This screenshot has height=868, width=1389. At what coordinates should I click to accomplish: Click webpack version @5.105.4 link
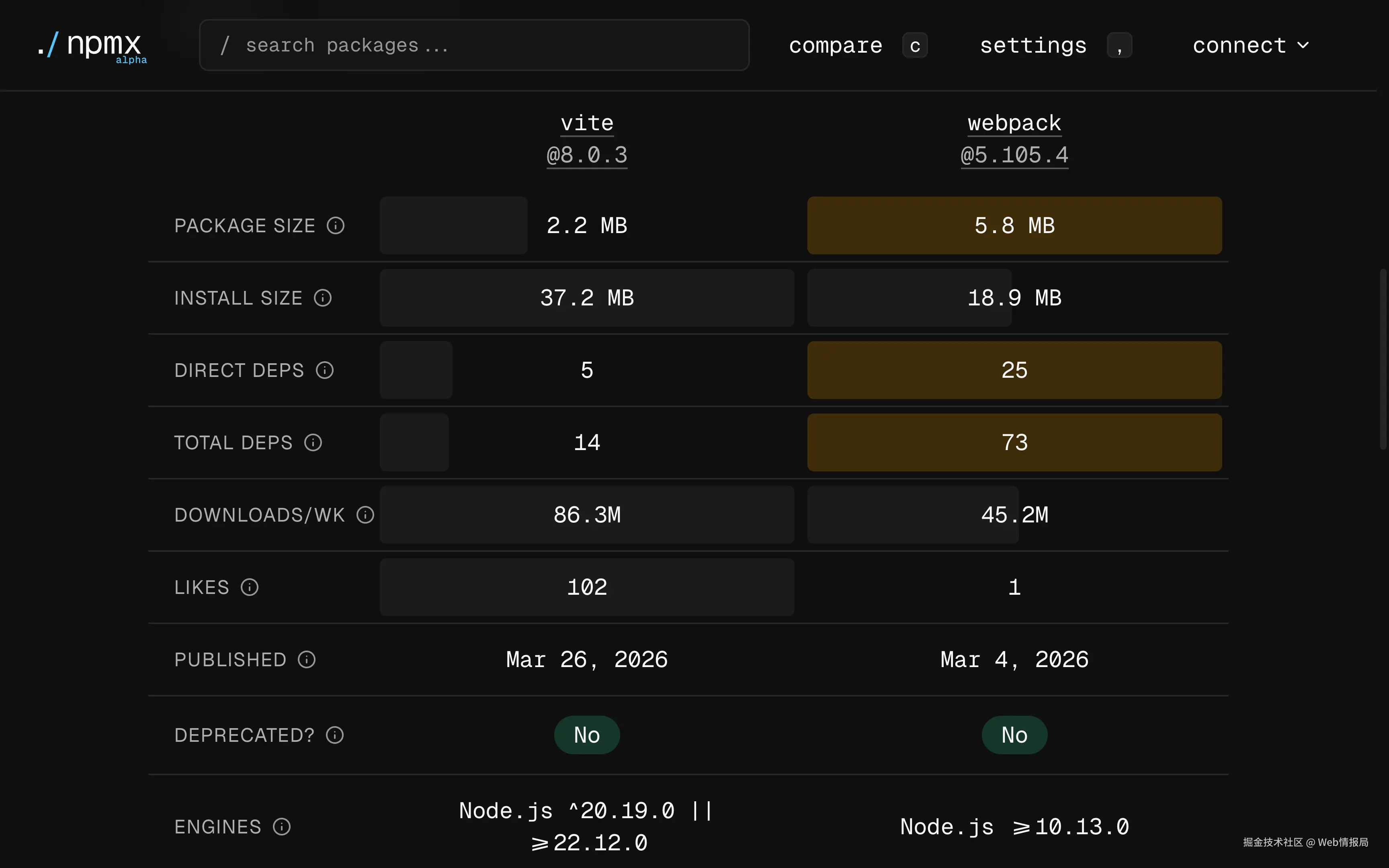point(1014,155)
